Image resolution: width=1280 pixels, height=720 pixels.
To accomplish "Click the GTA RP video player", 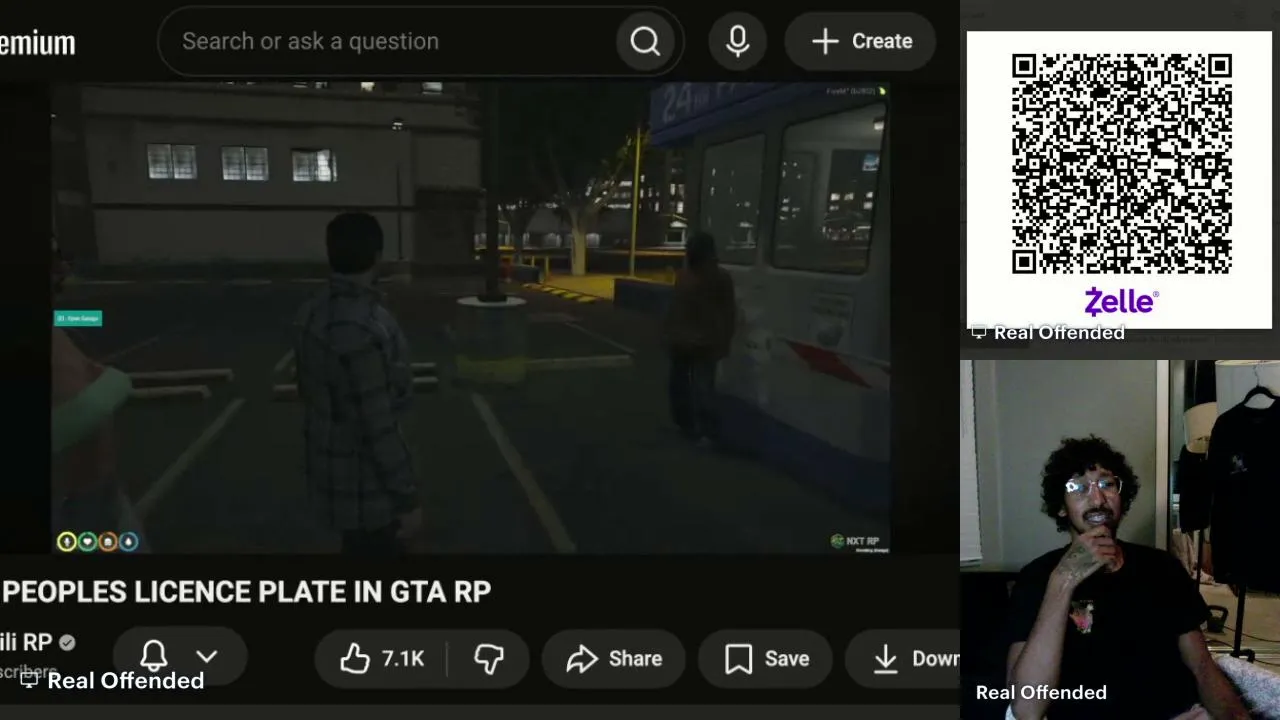I will (471, 318).
